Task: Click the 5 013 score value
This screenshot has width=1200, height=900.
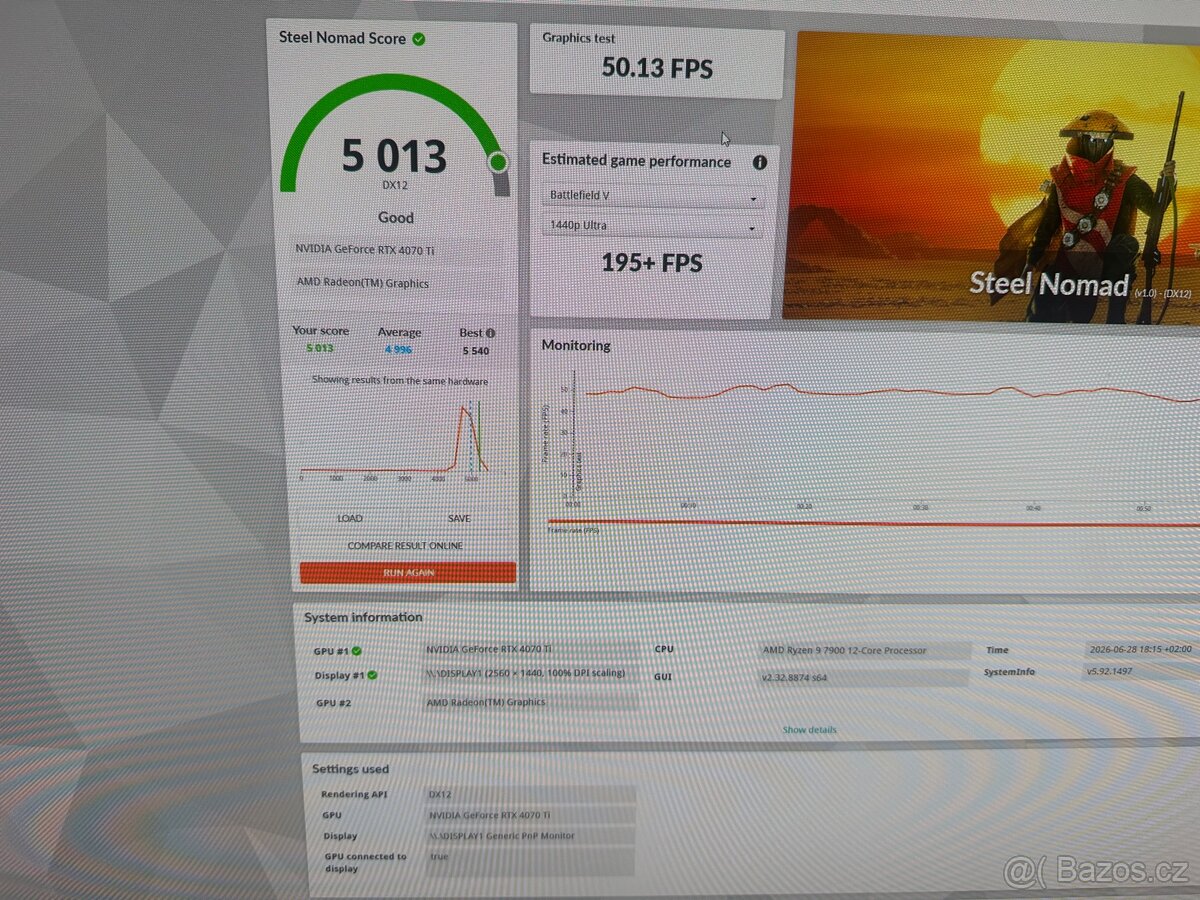Action: (x=394, y=157)
